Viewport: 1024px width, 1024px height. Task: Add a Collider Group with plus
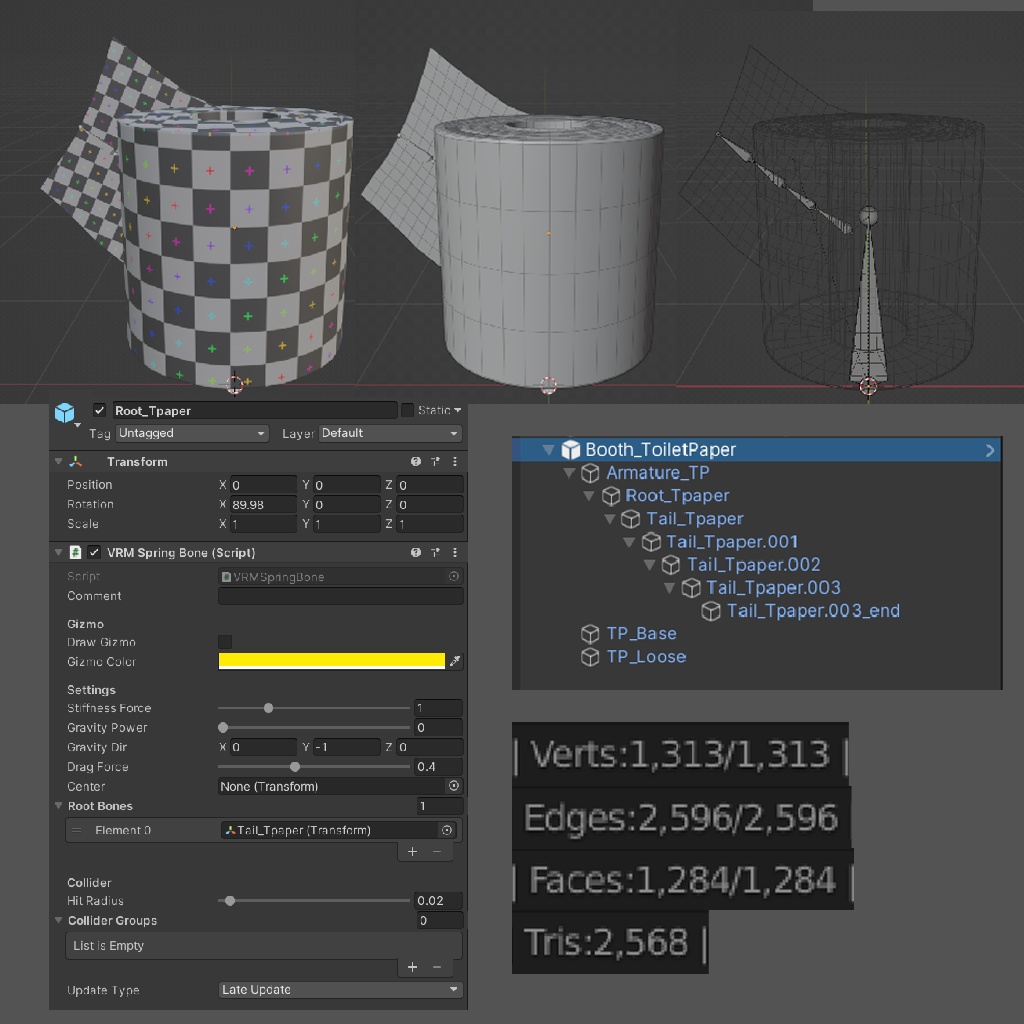pyautogui.click(x=412, y=967)
